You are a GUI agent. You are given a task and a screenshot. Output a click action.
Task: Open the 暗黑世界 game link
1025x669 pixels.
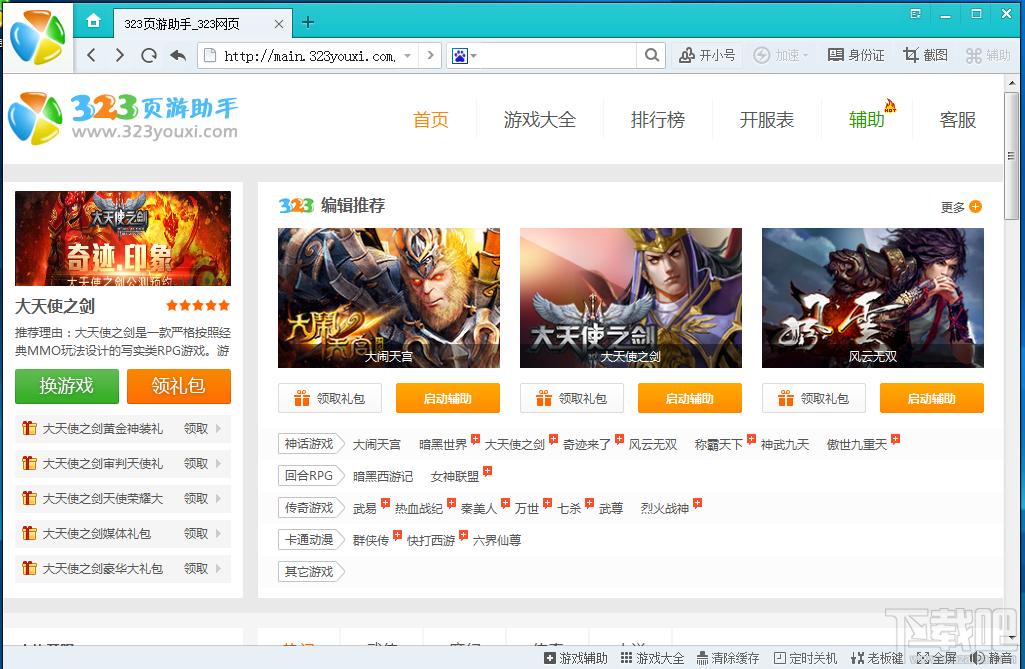point(443,445)
